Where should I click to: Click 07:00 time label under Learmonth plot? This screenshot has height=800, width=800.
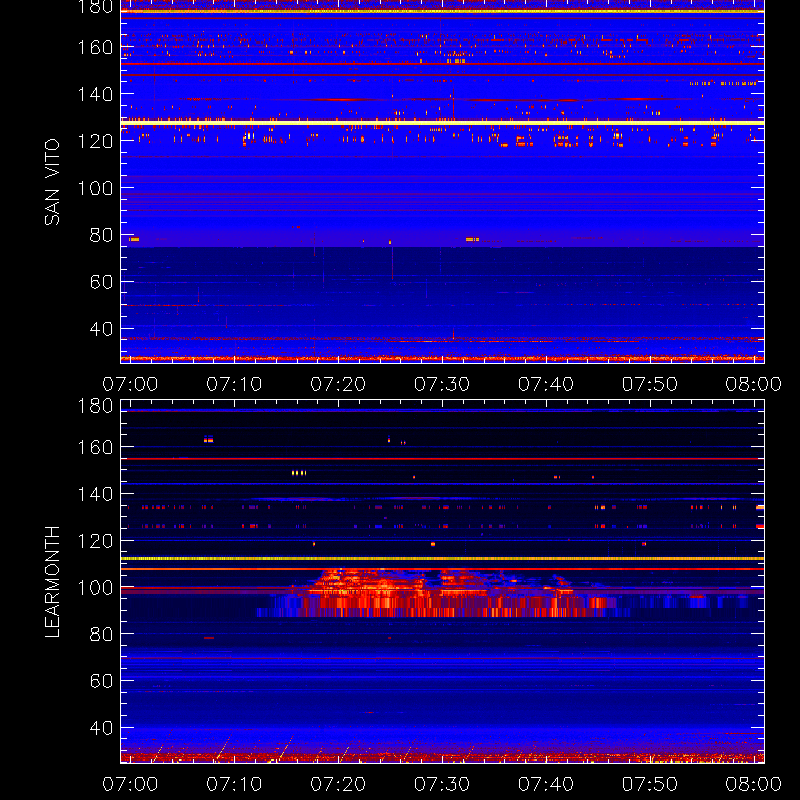click(130, 784)
